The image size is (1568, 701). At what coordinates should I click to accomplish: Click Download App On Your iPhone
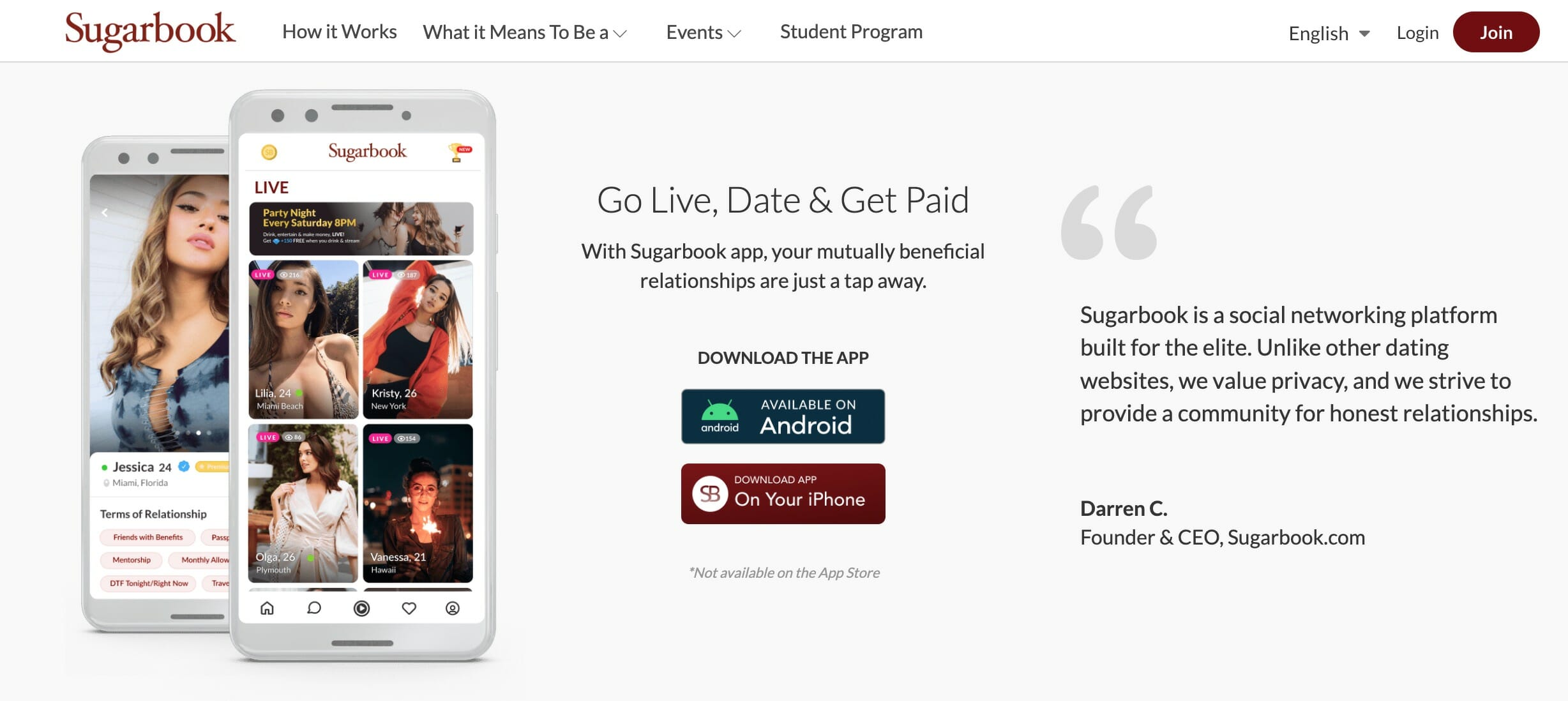783,494
